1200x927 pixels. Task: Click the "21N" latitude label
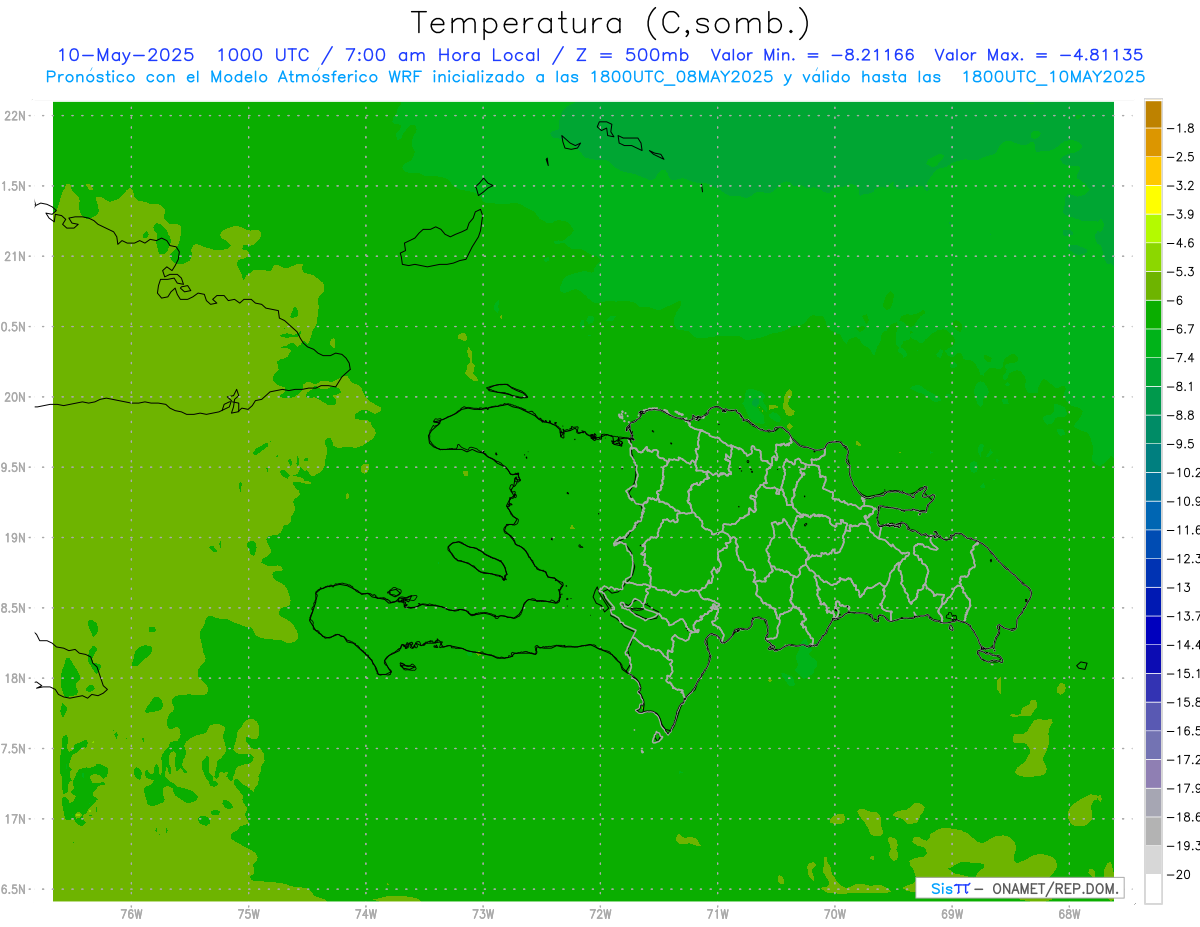16,257
